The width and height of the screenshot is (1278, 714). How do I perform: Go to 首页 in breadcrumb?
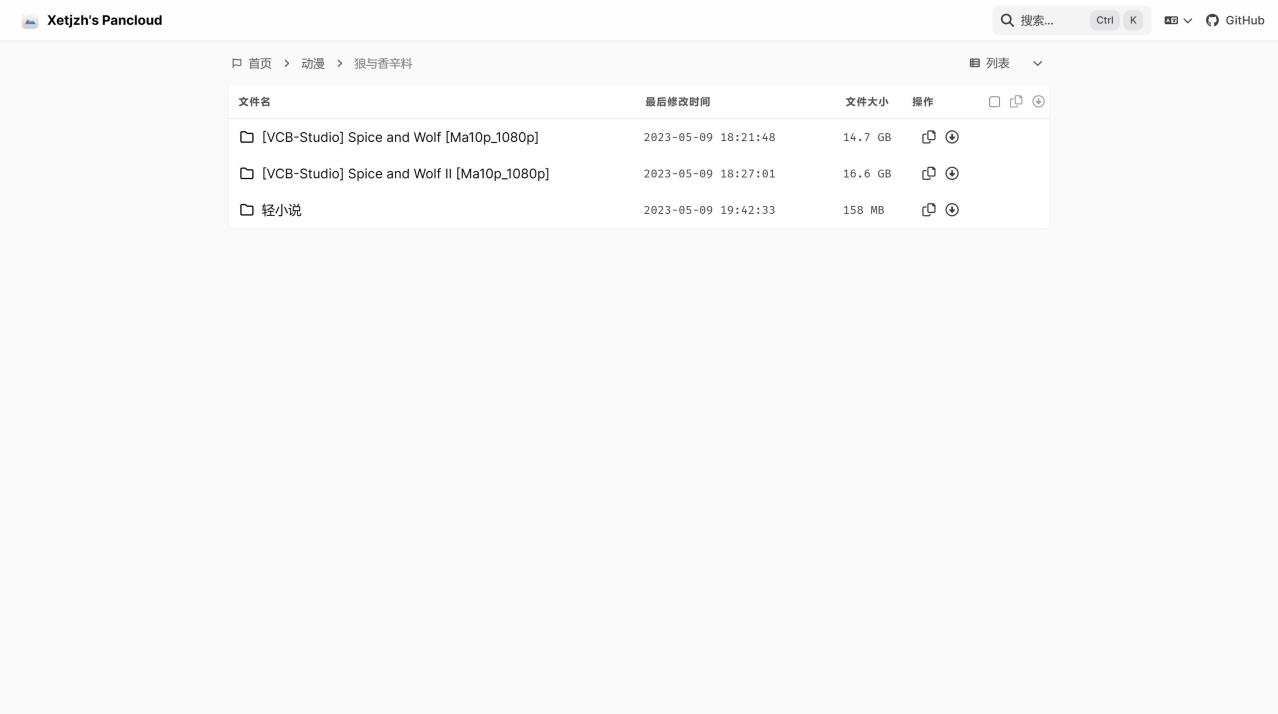pyautogui.click(x=259, y=63)
